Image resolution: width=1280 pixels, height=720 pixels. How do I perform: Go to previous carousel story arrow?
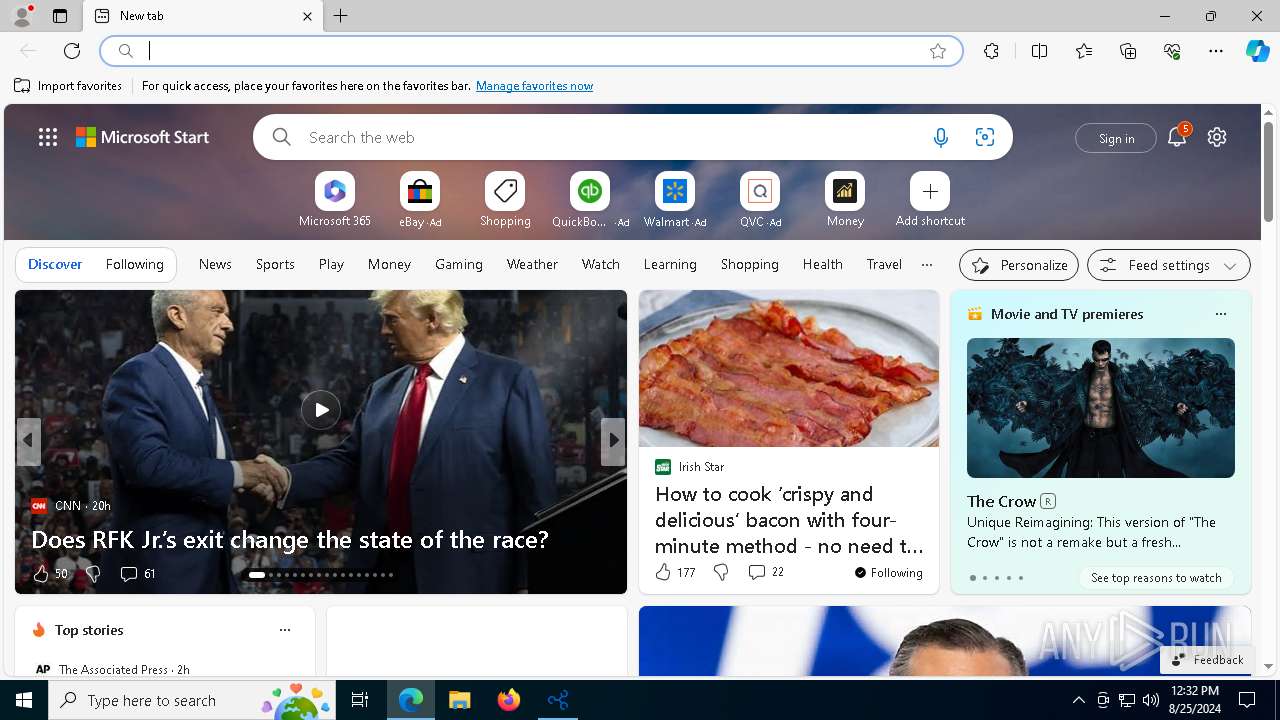tap(28, 441)
